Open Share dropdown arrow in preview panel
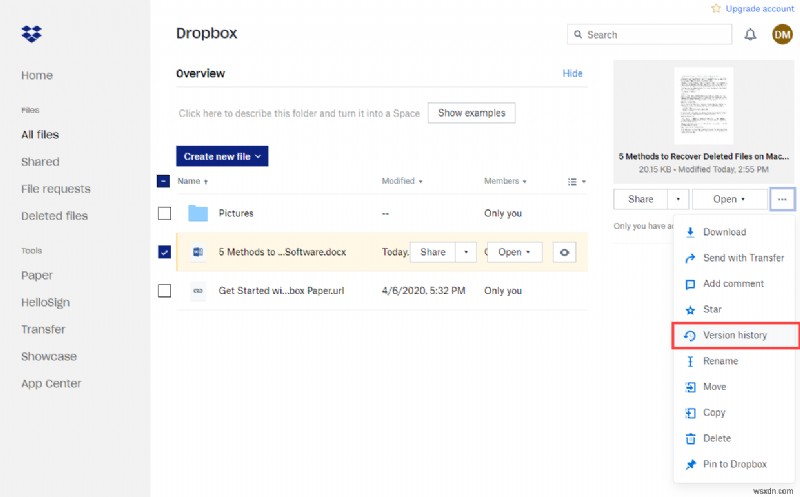The image size is (800, 497). [x=678, y=200]
